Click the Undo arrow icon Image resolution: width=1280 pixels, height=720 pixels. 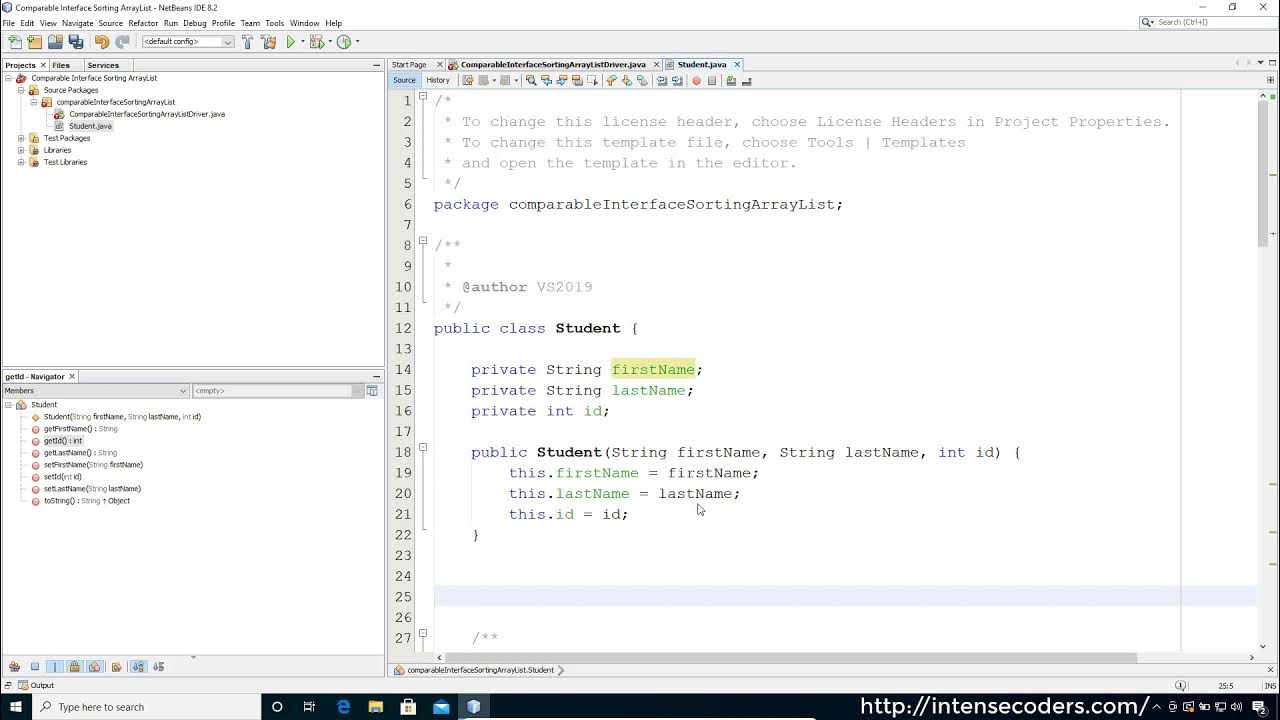point(102,42)
